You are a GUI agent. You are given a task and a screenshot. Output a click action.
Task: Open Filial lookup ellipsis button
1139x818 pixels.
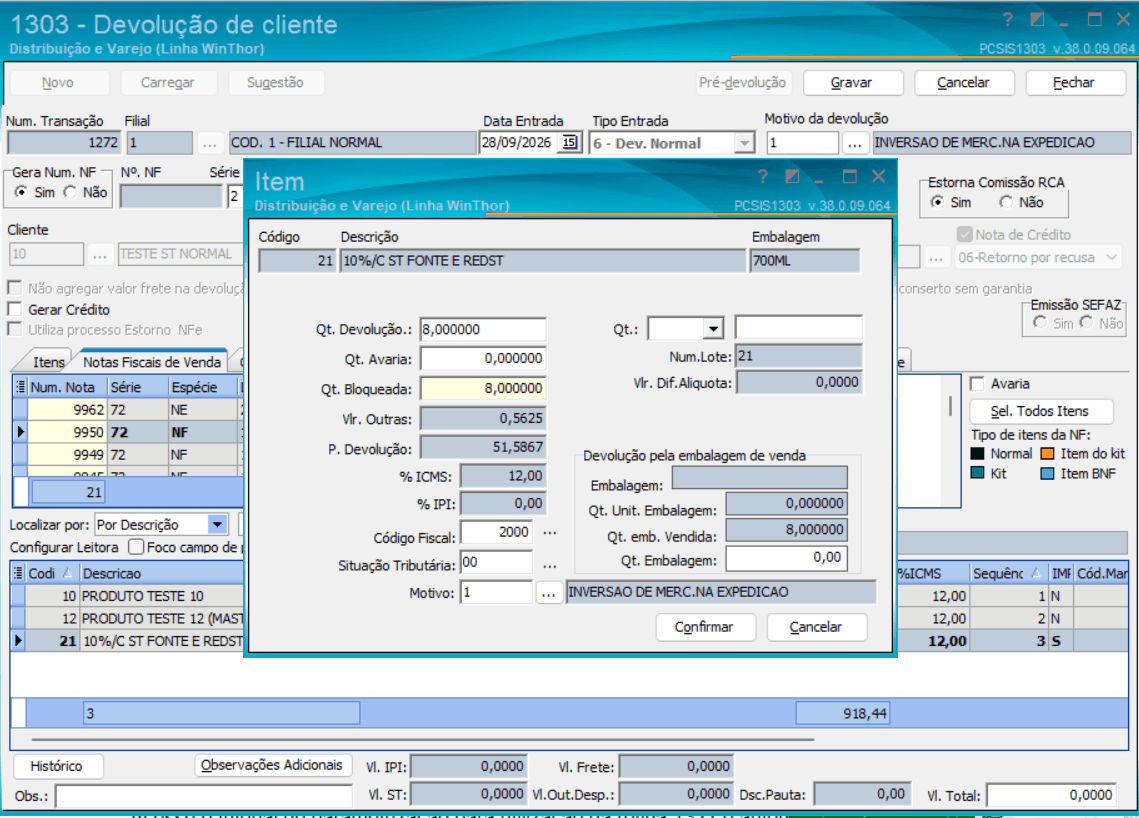[210, 143]
